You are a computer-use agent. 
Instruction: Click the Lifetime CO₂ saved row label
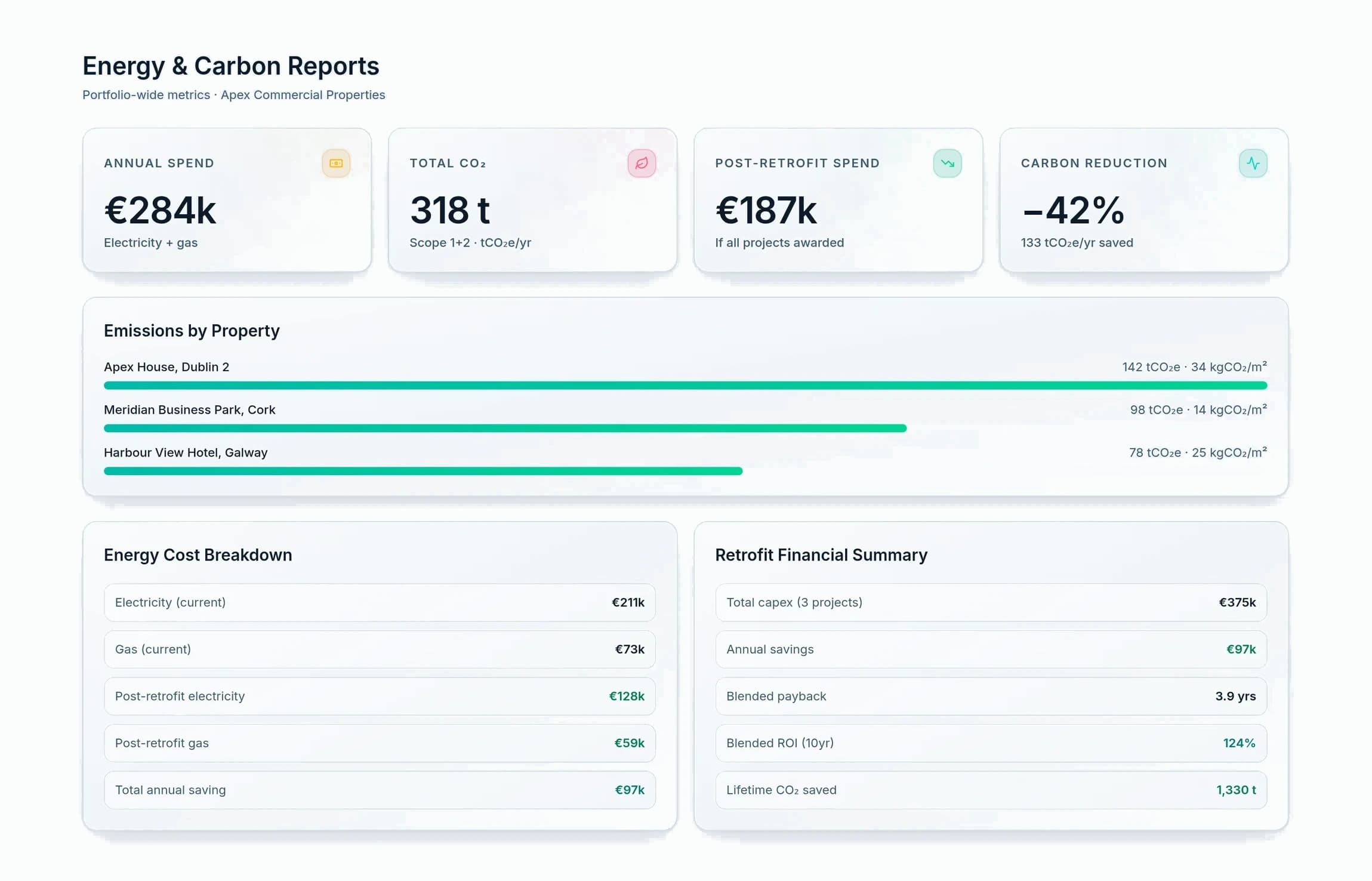(x=781, y=790)
